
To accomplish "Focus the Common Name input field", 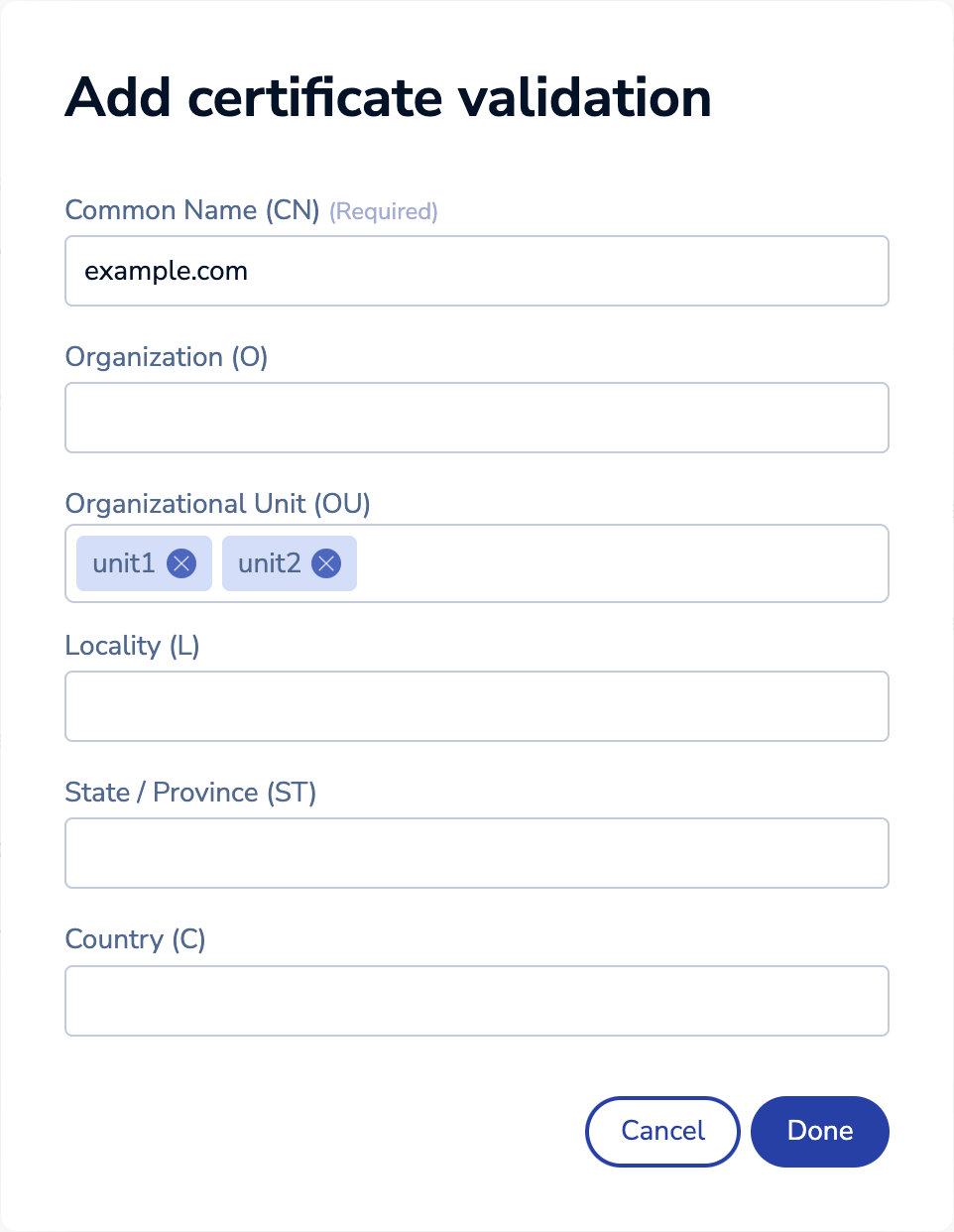I will point(476,271).
